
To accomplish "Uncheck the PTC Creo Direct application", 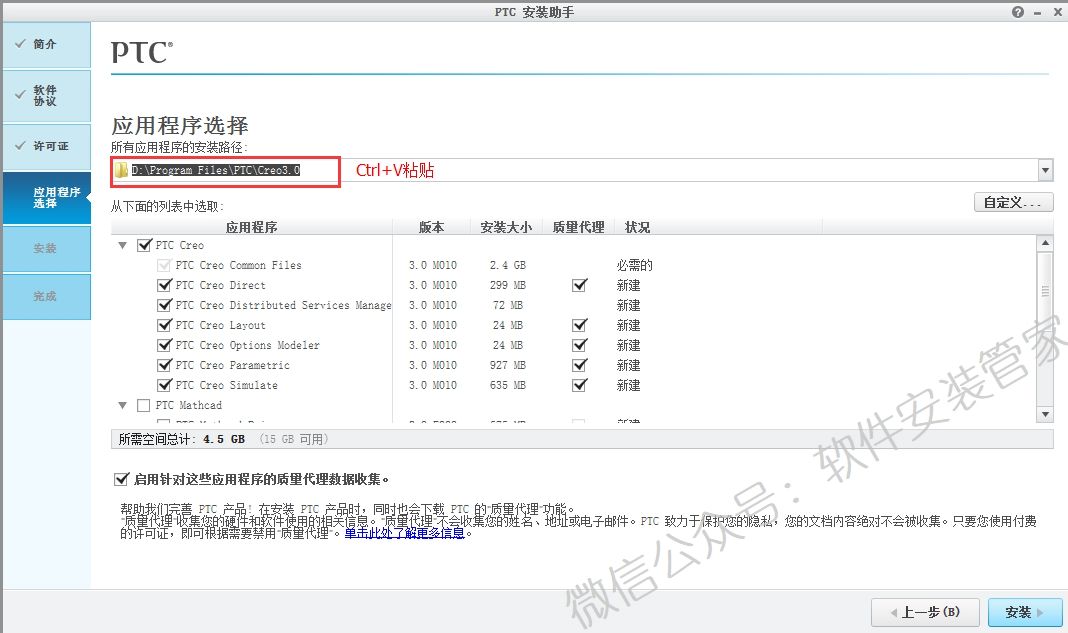I will 165,285.
